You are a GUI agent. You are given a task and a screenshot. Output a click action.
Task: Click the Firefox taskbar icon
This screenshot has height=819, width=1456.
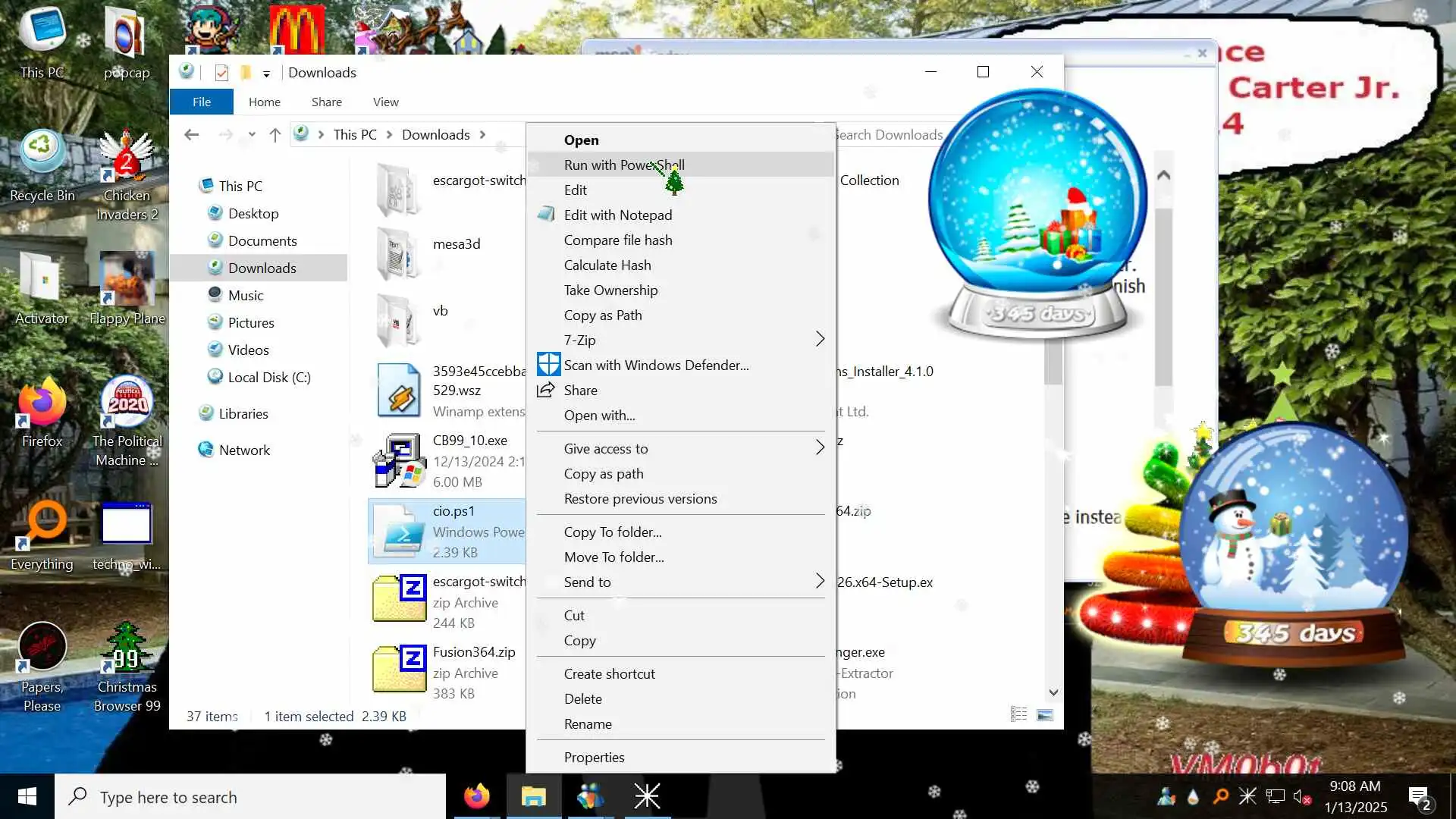(477, 796)
